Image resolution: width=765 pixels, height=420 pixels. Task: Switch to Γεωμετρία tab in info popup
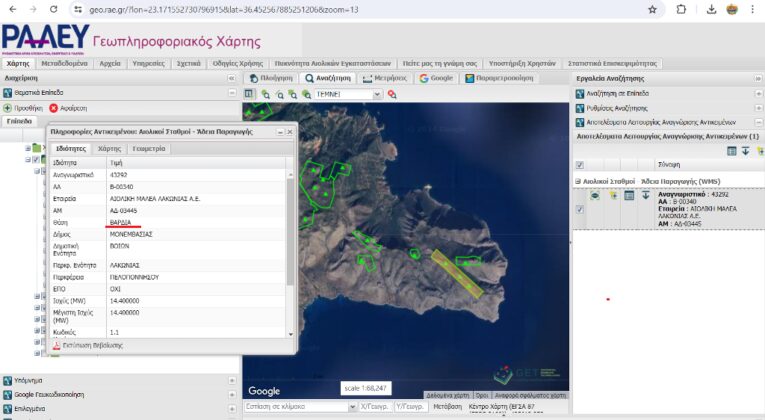click(x=149, y=149)
